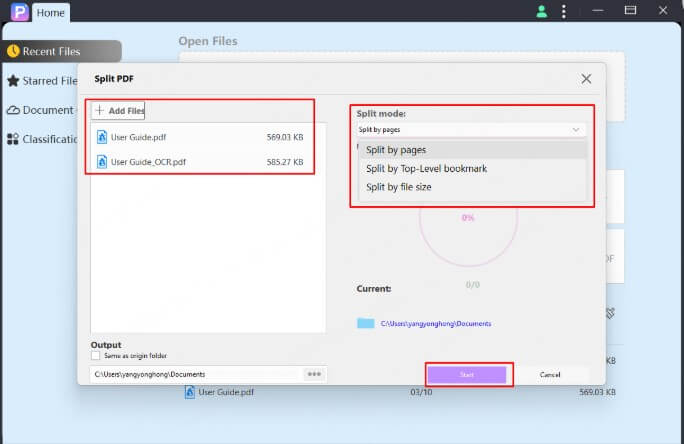Click the 569.03 KB size for User Guide.pdf in dialog
The height and width of the screenshot is (444, 684).
(x=285, y=137)
